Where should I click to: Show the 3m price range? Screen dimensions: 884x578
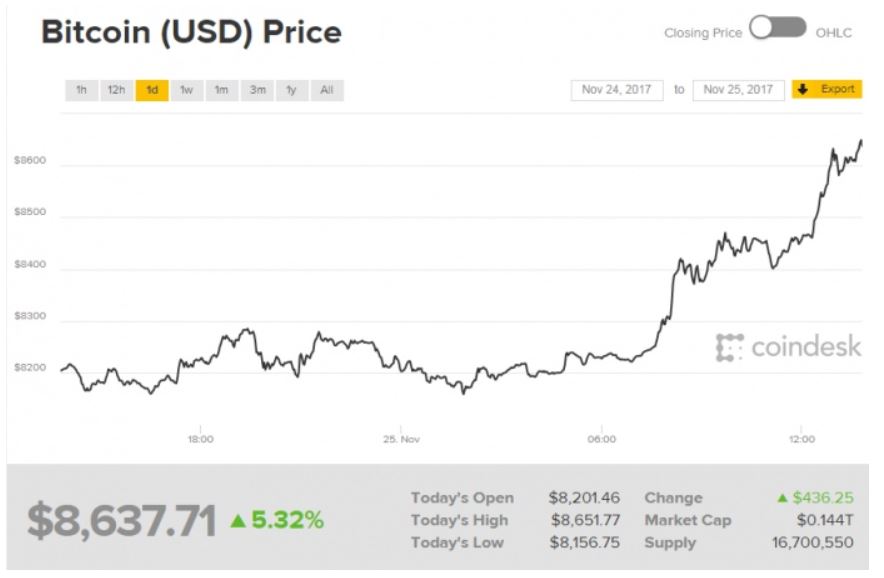pos(257,90)
